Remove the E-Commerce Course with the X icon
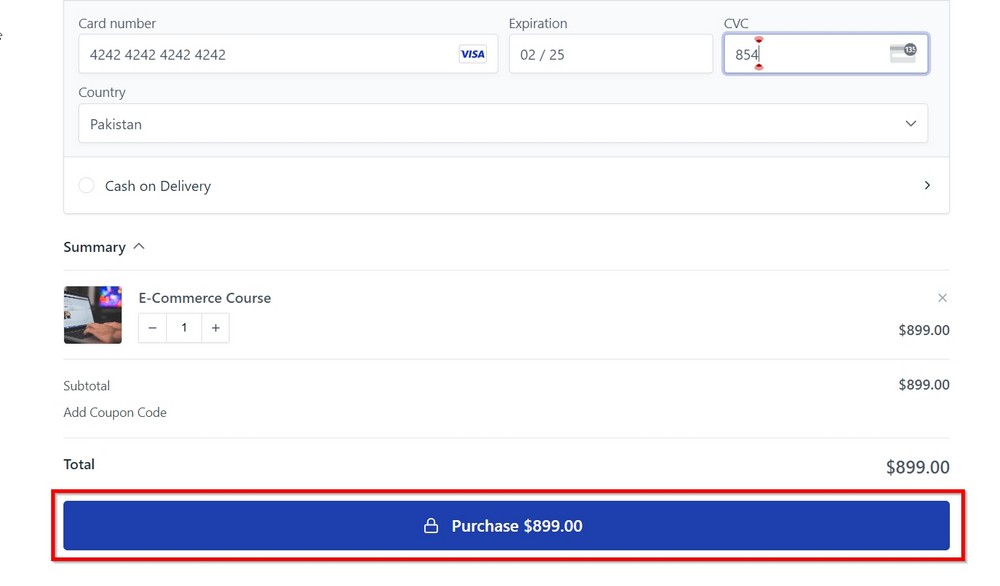The width and height of the screenshot is (1000, 586). pos(942,297)
